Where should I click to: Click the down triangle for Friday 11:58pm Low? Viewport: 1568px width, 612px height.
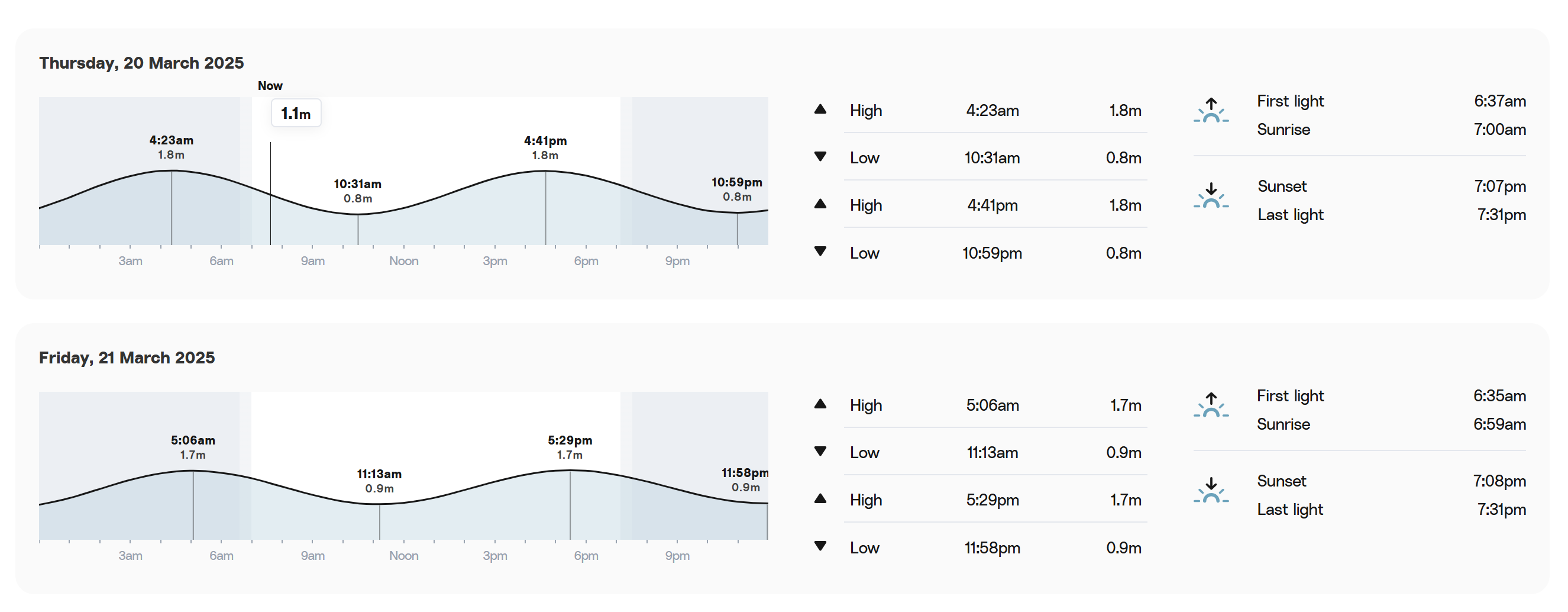(820, 546)
